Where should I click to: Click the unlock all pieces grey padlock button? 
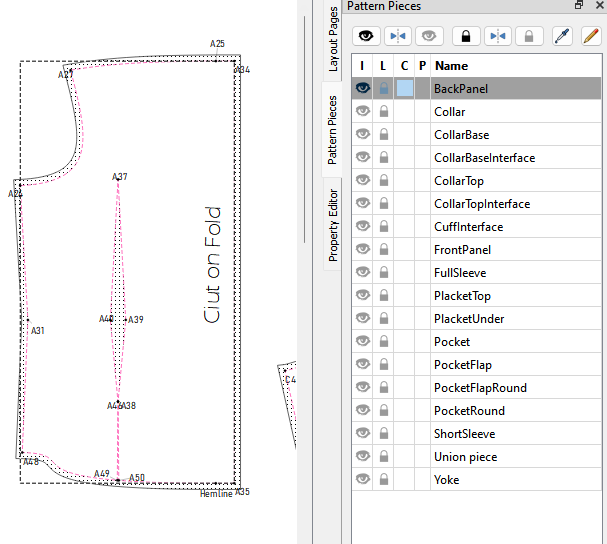(529, 35)
